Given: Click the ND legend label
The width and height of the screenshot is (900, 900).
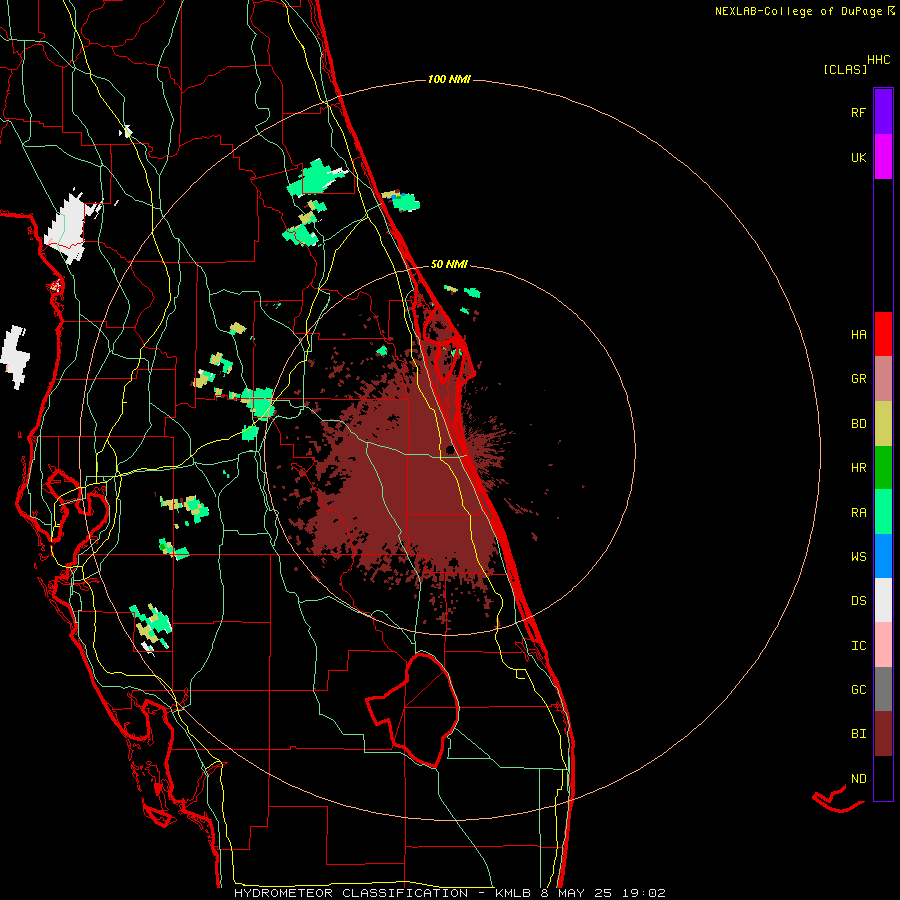Looking at the screenshot, I should click(x=858, y=778).
